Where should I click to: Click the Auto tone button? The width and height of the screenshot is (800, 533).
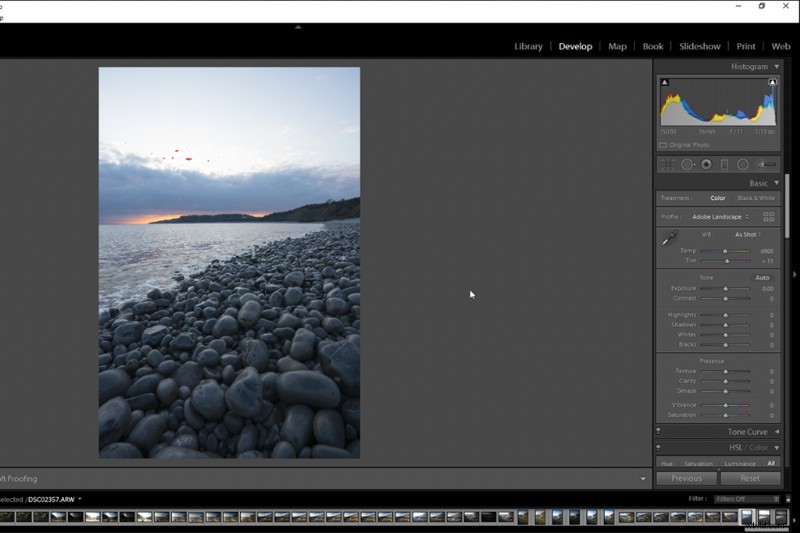pyautogui.click(x=762, y=278)
